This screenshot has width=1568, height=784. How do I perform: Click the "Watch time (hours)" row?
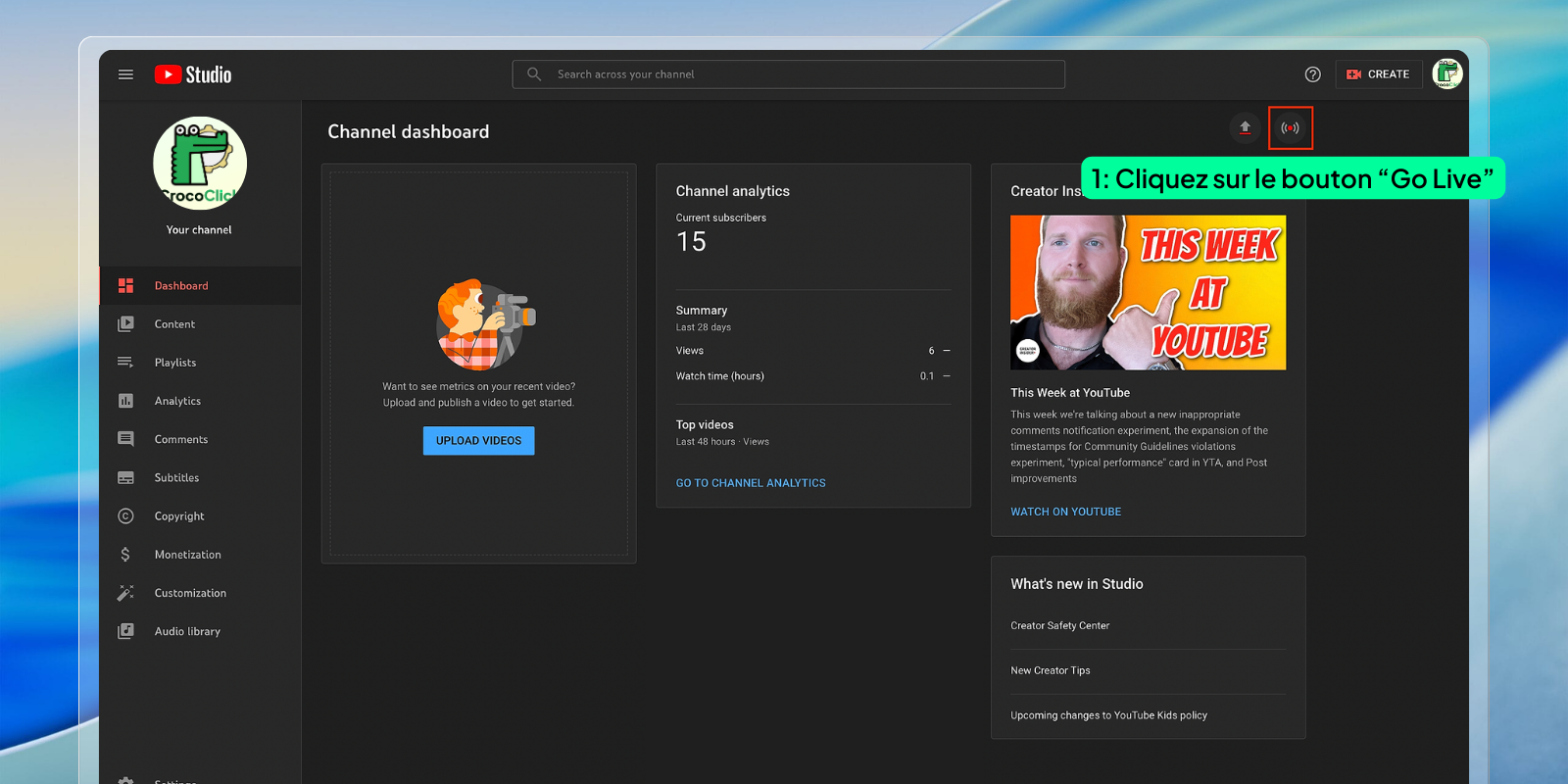click(x=813, y=376)
